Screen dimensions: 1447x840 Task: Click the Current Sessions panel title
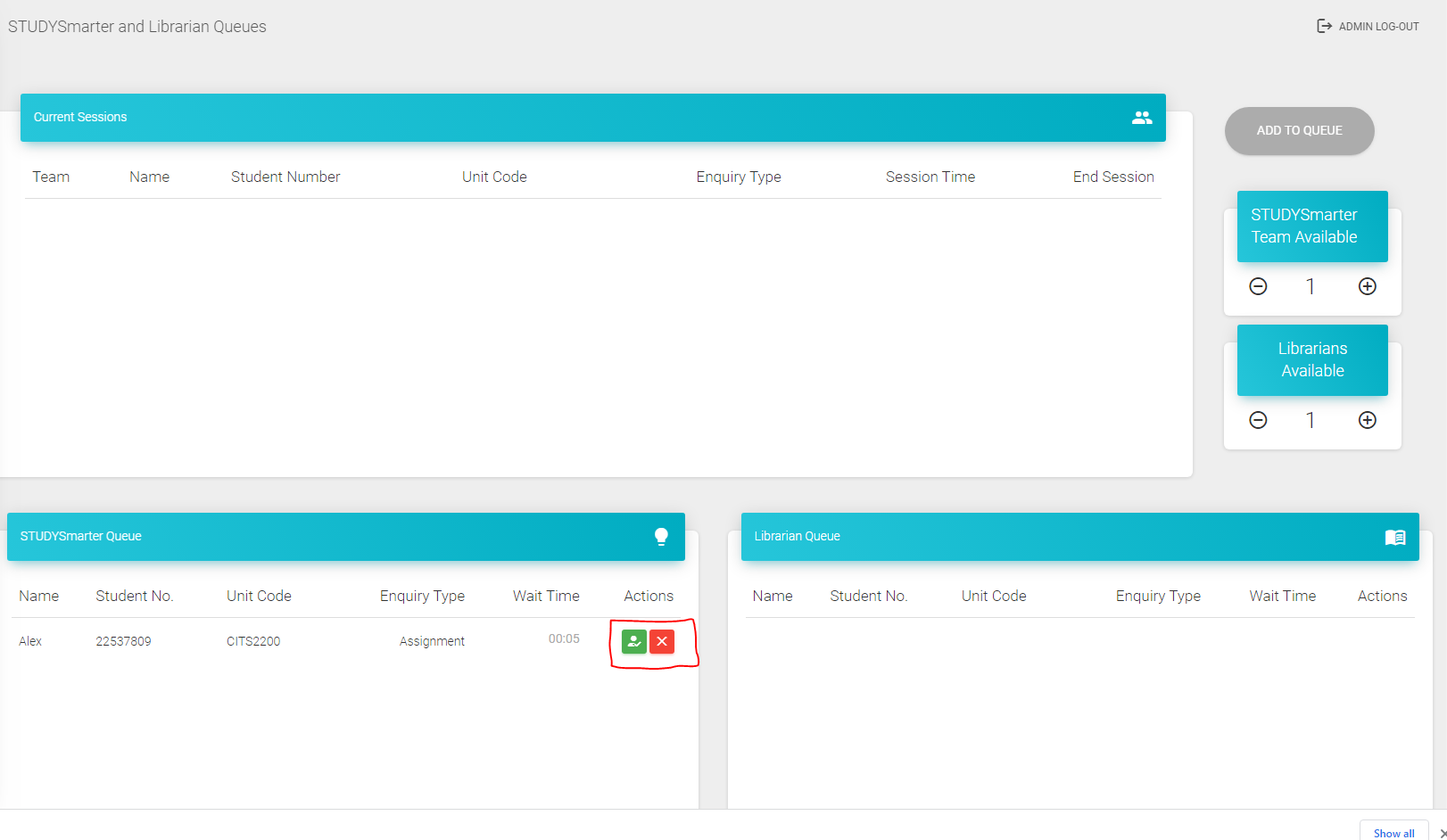pos(80,118)
